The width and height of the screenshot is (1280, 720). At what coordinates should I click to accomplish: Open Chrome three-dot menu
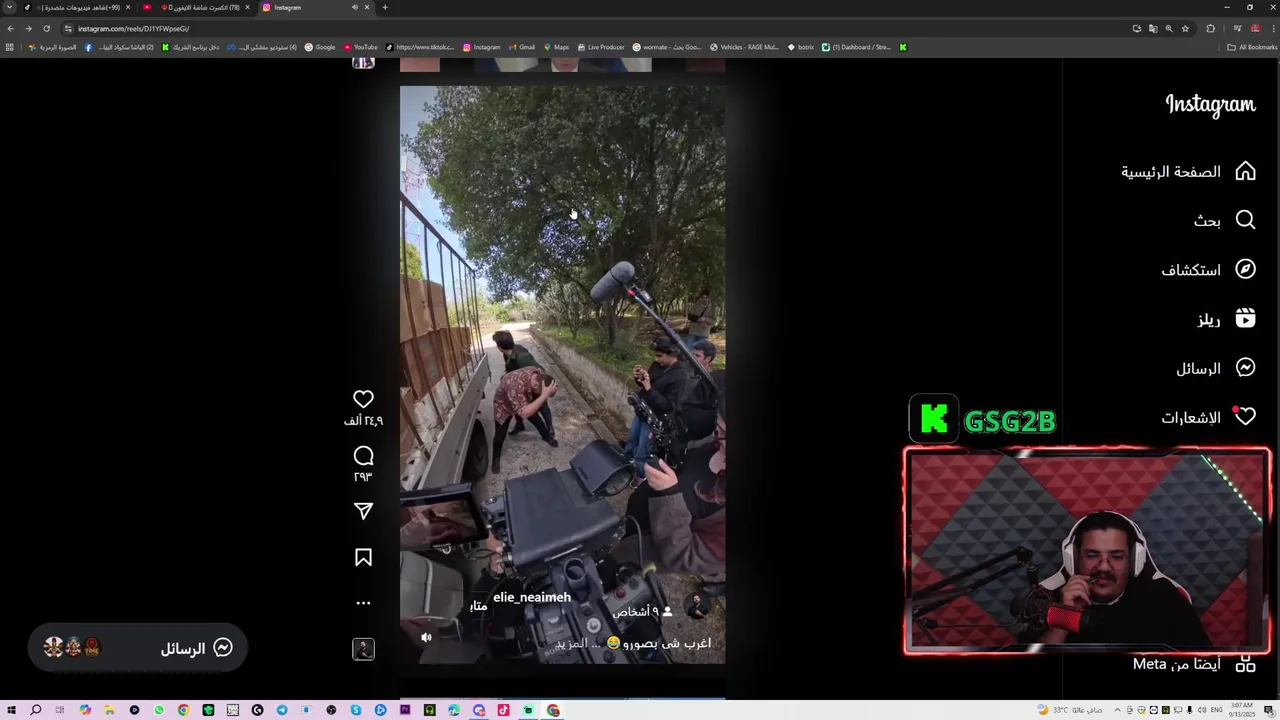[x=1271, y=28]
